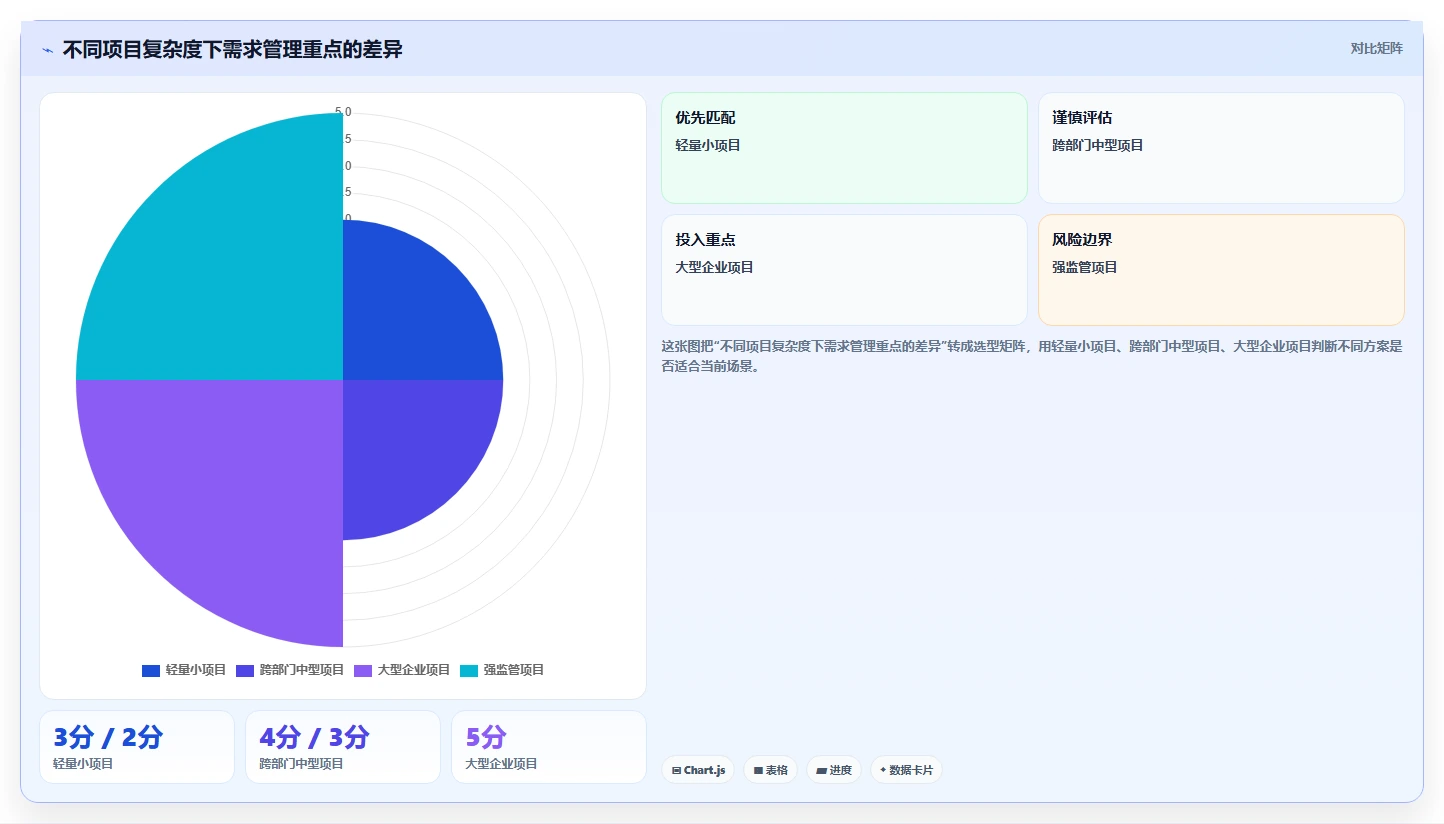The width and height of the screenshot is (1444, 824).
Task: Open the 投入重点 matrix card
Action: [844, 270]
